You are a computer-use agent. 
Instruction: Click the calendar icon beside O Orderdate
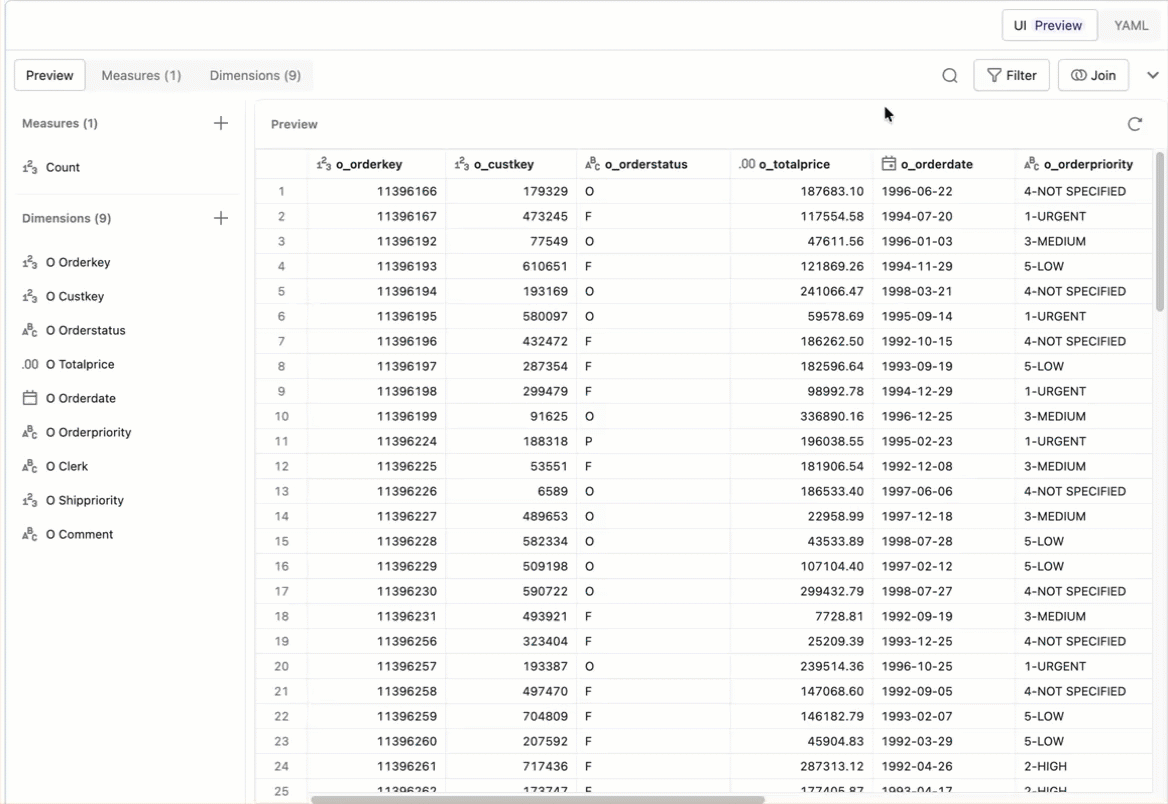tap(30, 398)
